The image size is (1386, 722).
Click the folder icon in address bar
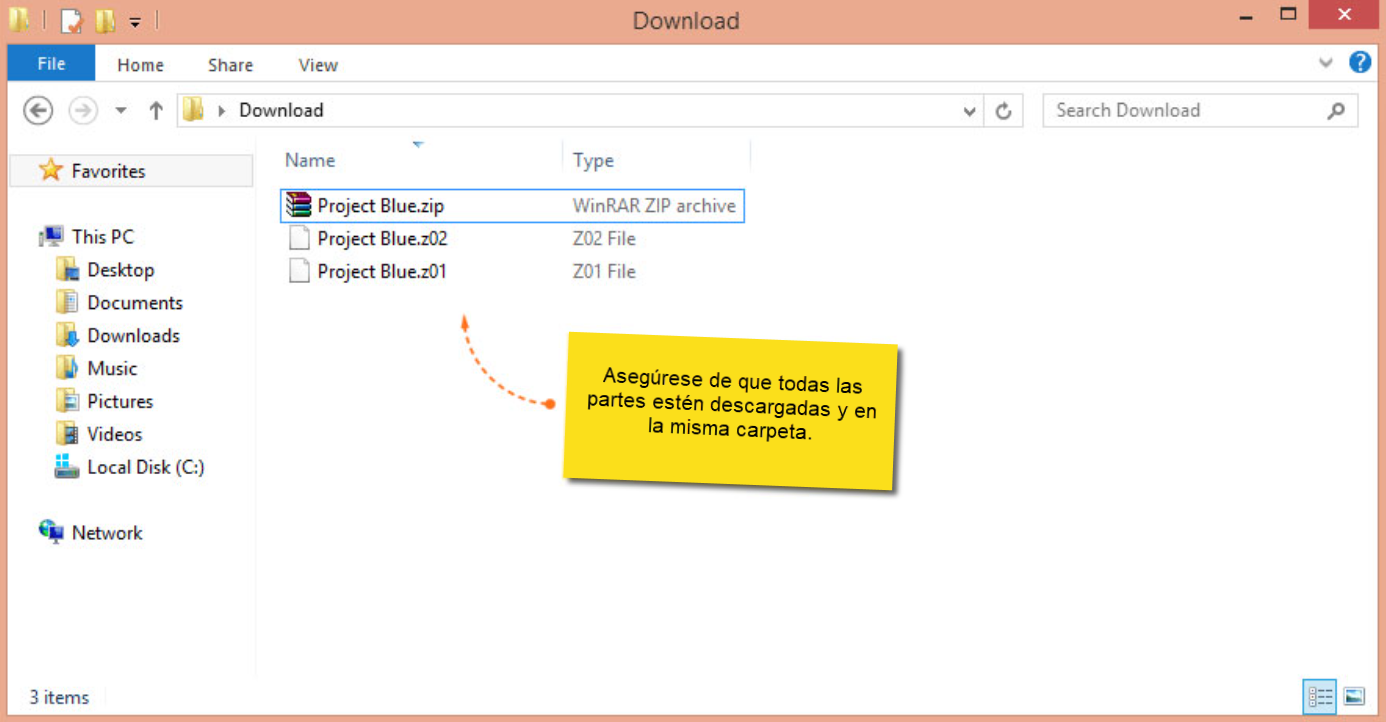coord(193,110)
